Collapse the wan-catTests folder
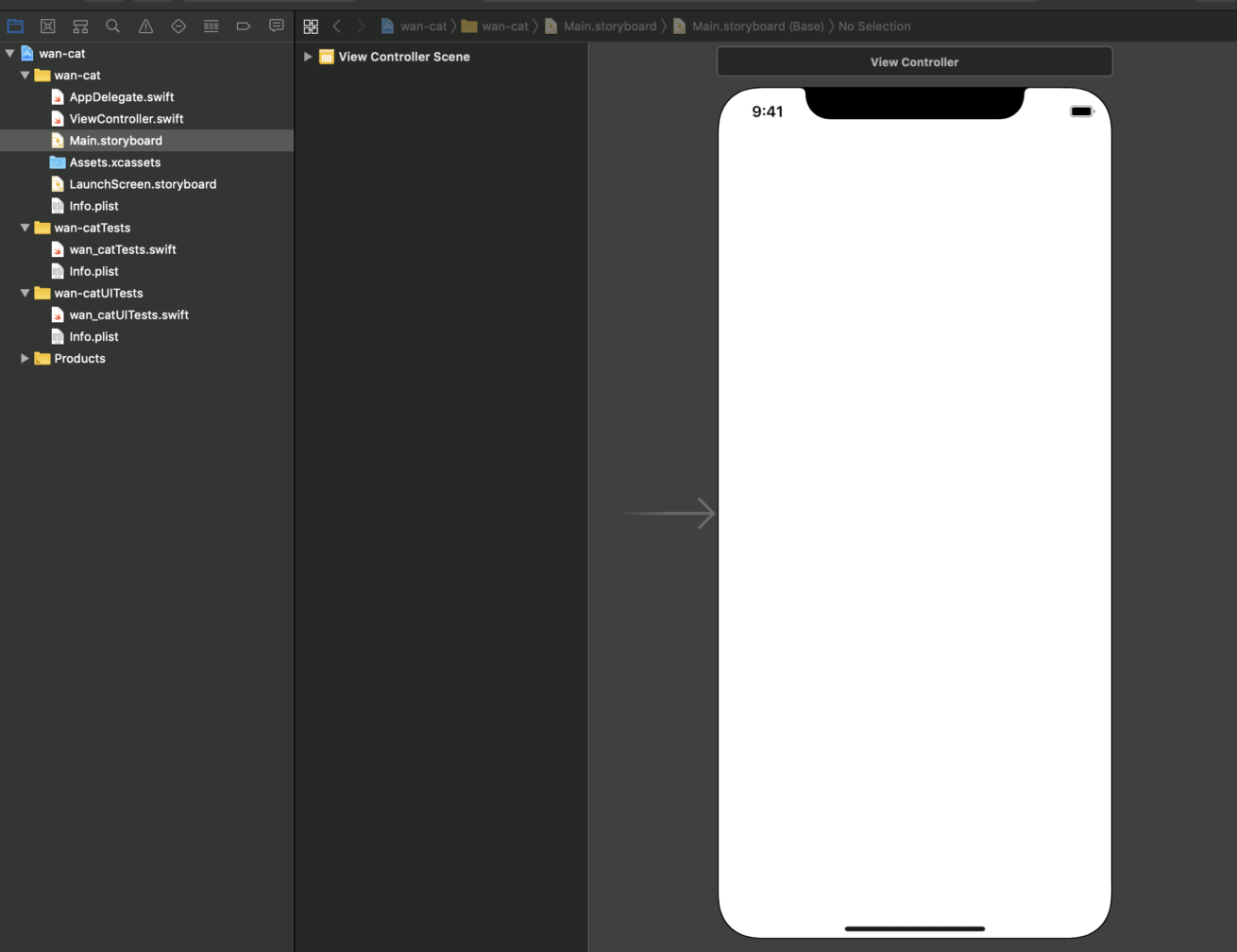 tap(25, 228)
